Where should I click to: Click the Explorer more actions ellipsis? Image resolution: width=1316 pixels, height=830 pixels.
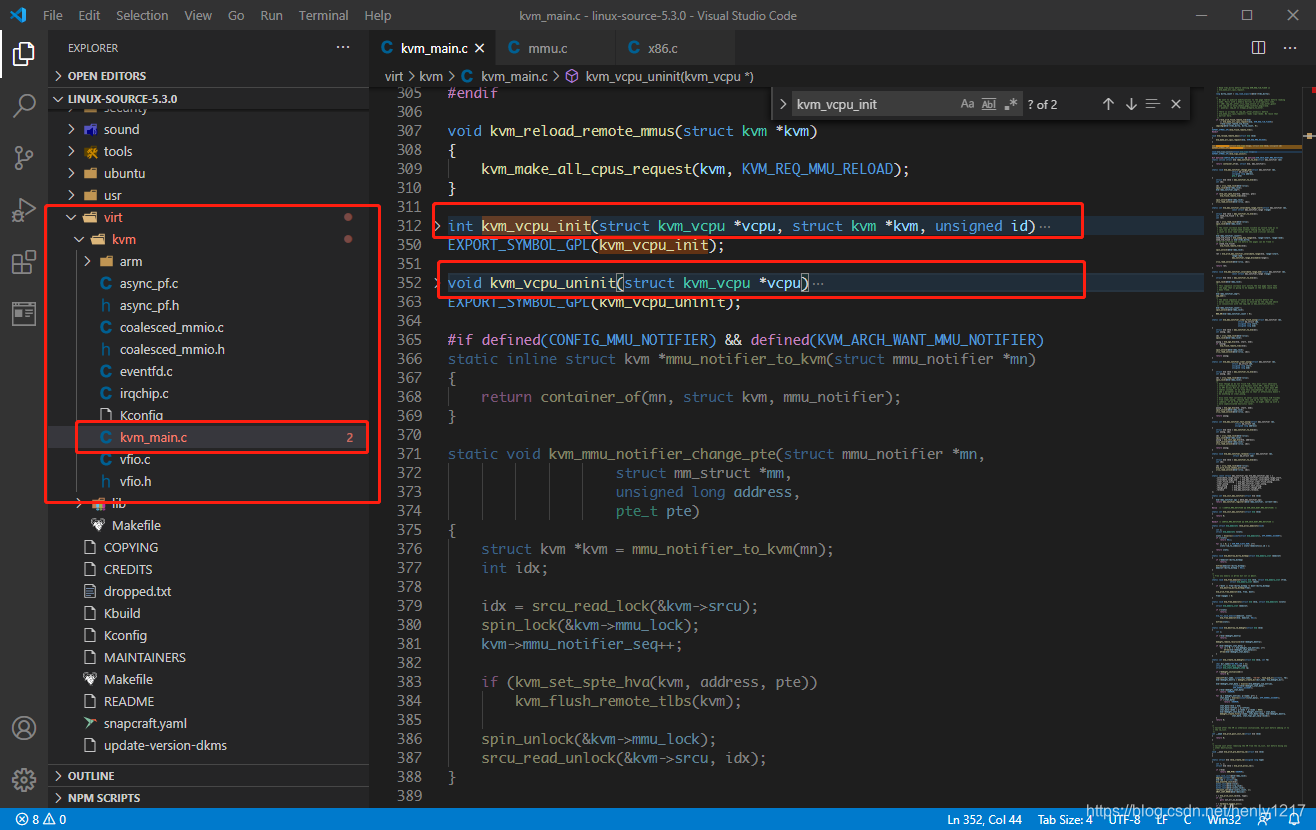coord(343,48)
